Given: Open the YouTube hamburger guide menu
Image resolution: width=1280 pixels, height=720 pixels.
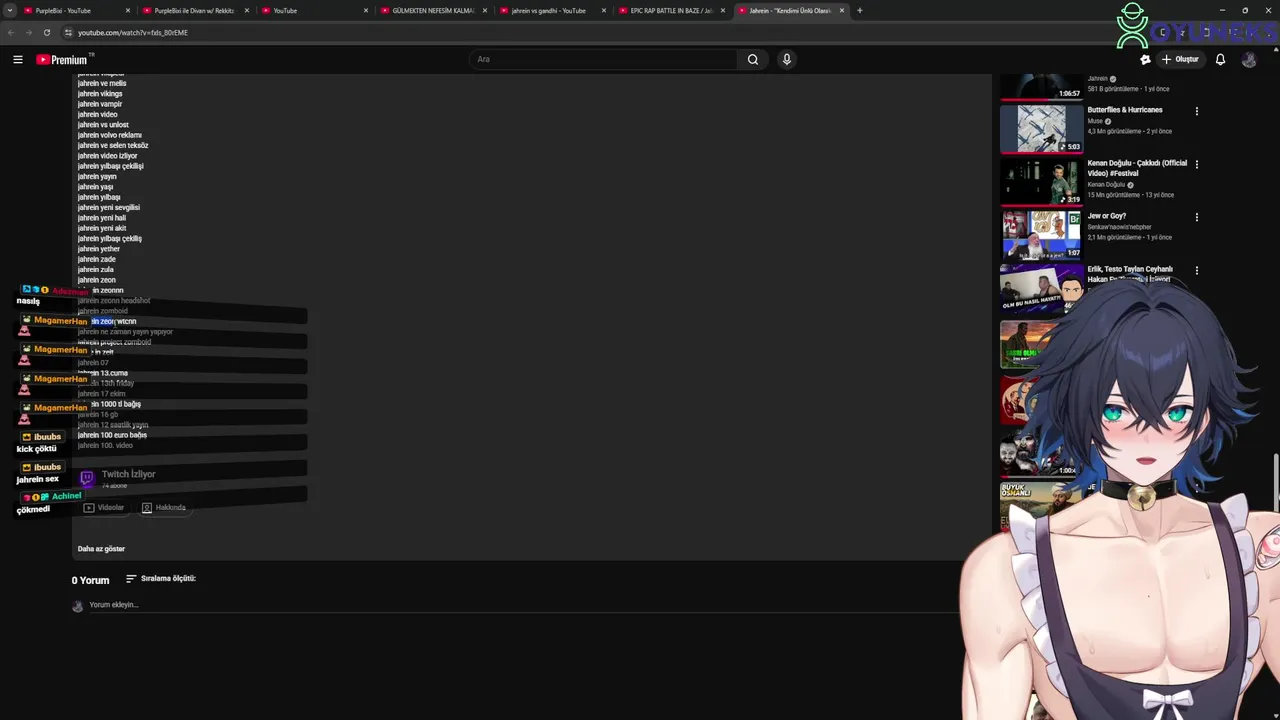Looking at the screenshot, I should pyautogui.click(x=18, y=59).
